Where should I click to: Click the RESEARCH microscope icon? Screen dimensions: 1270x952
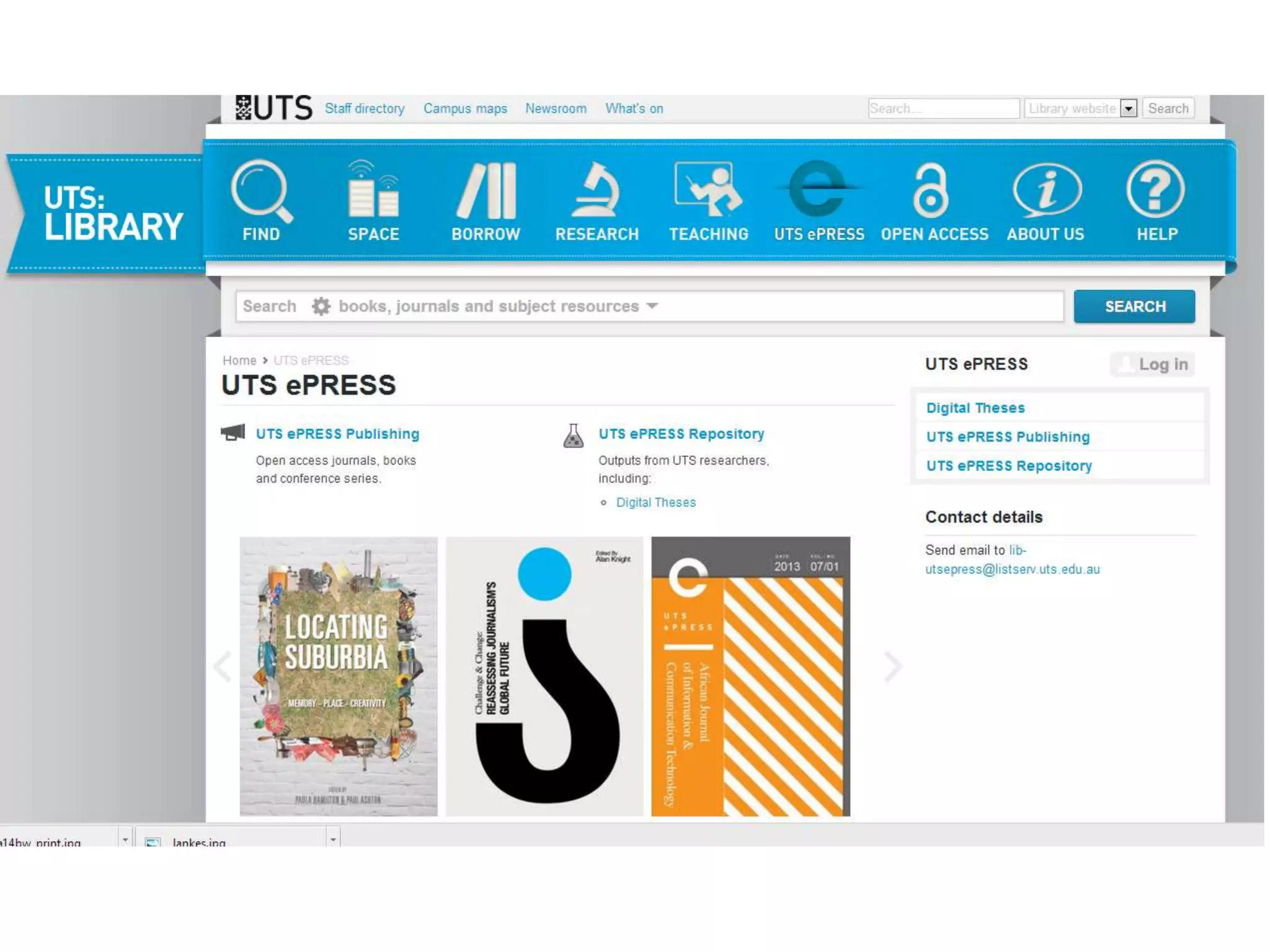597,190
